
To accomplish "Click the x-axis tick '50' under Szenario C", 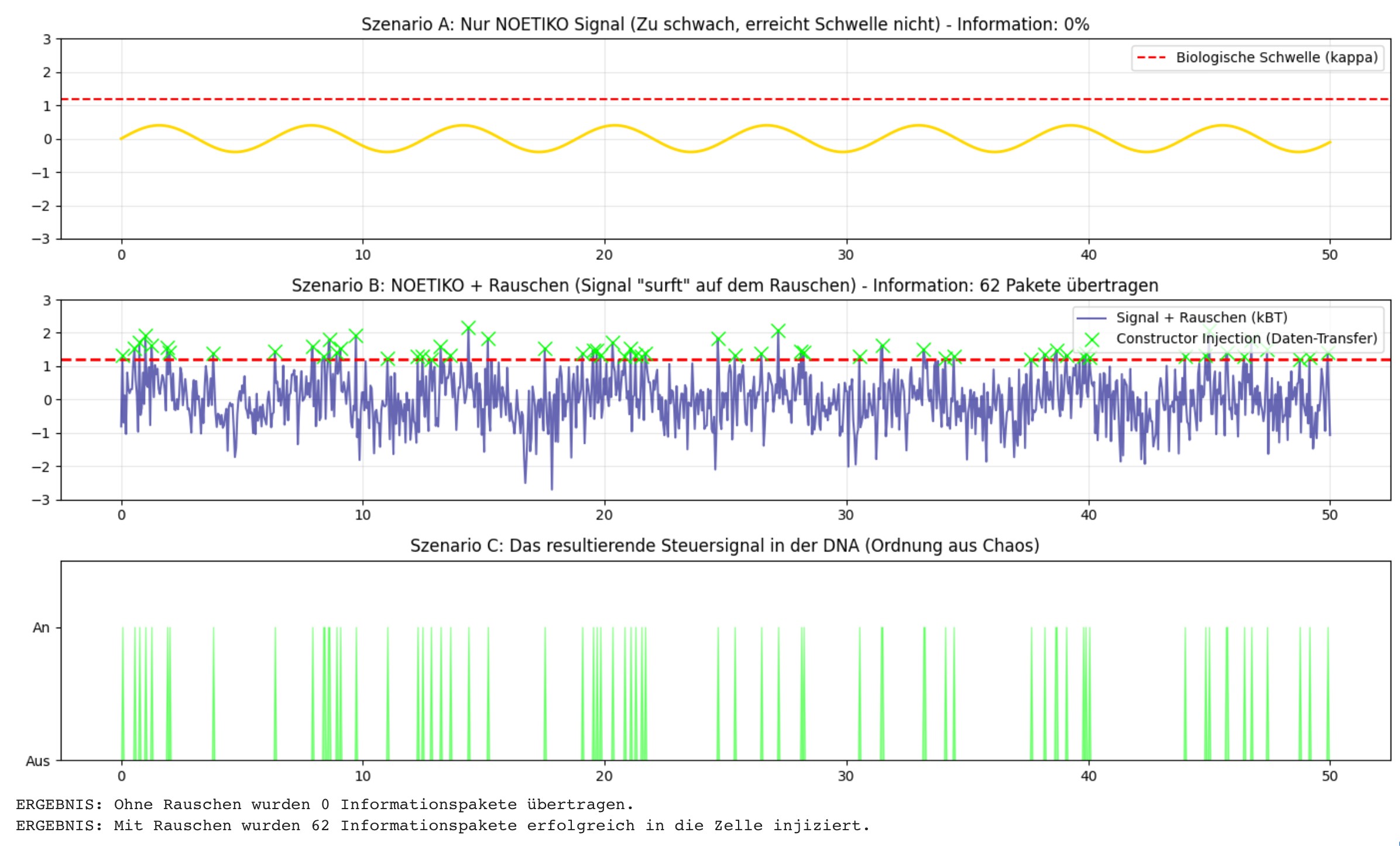I will point(1329,776).
